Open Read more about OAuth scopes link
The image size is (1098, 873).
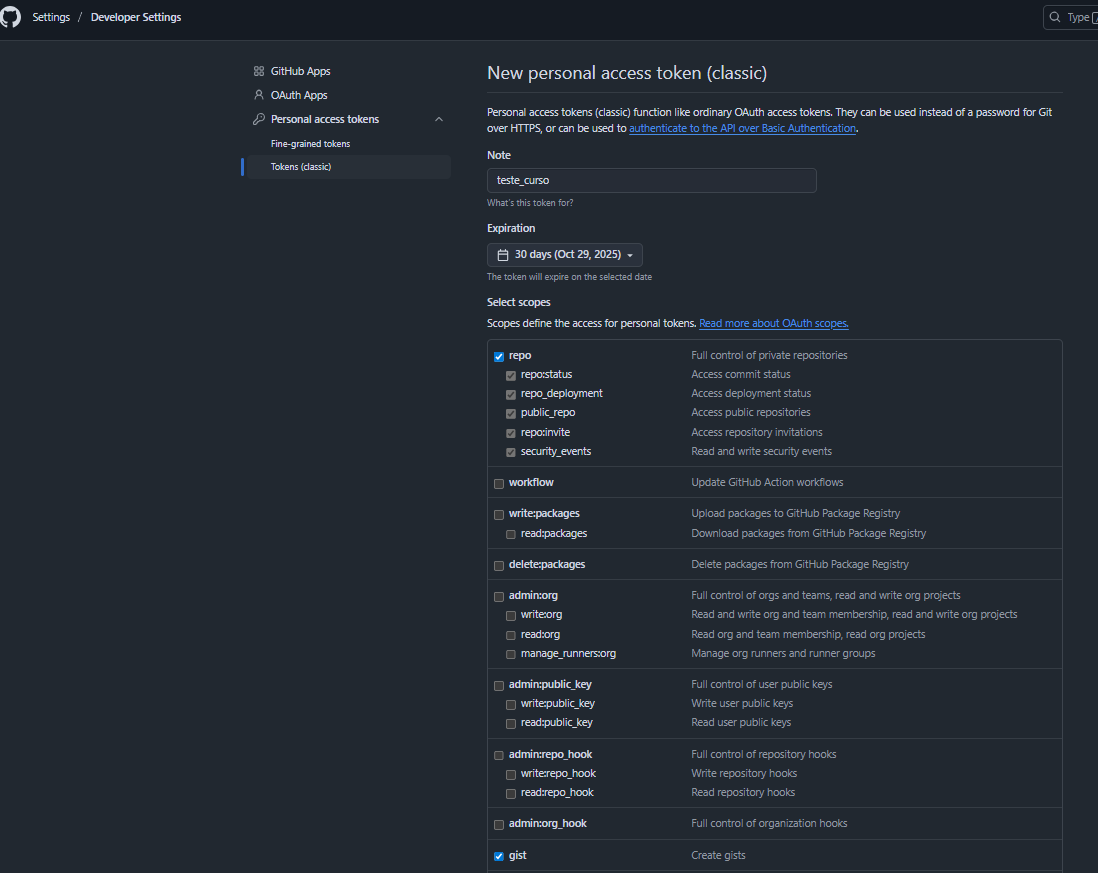click(773, 324)
